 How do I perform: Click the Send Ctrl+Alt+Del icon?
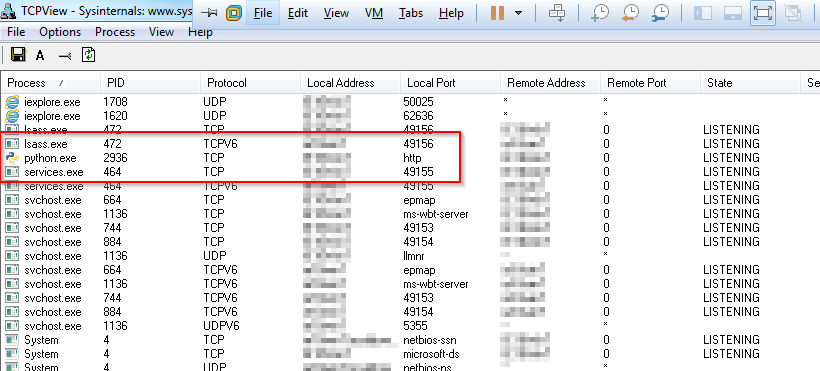click(x=557, y=13)
